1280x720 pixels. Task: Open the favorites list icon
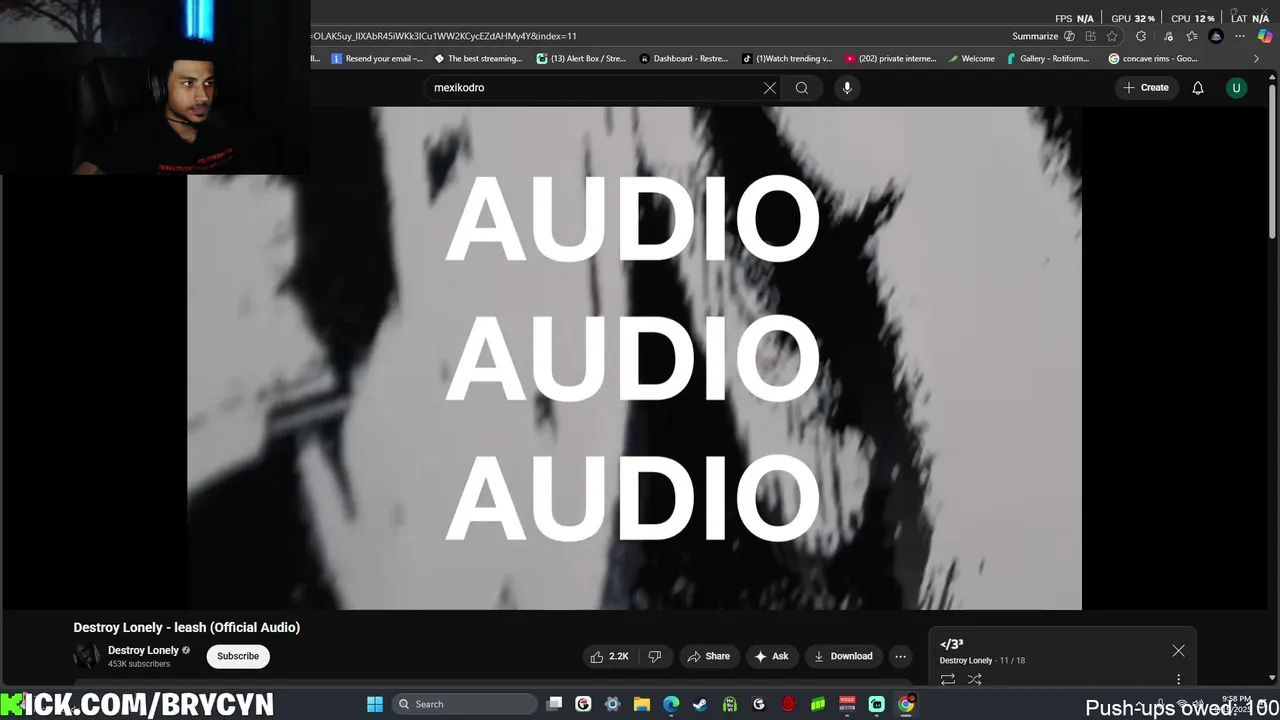[x=1192, y=36]
